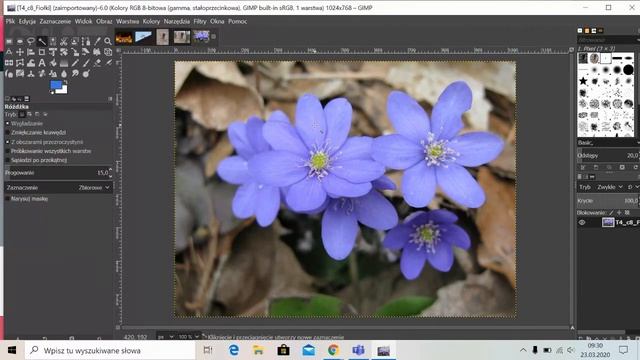640x360 pixels.
Task: Select the Ink tool
Action: 9,74
